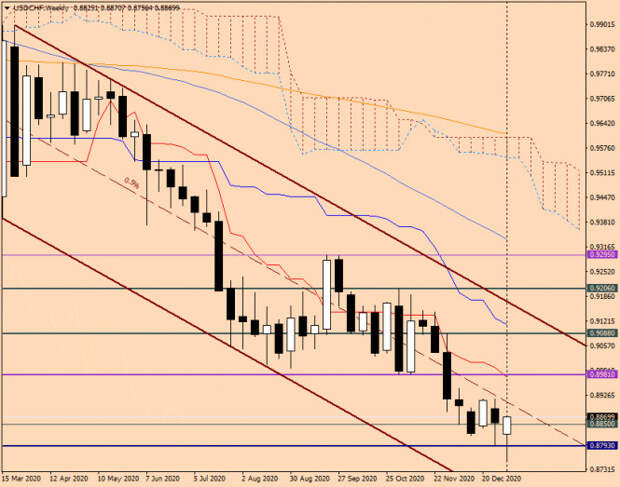Click the 30 Aug 2020 date label
The height and width of the screenshot is (487, 620).
[309, 478]
